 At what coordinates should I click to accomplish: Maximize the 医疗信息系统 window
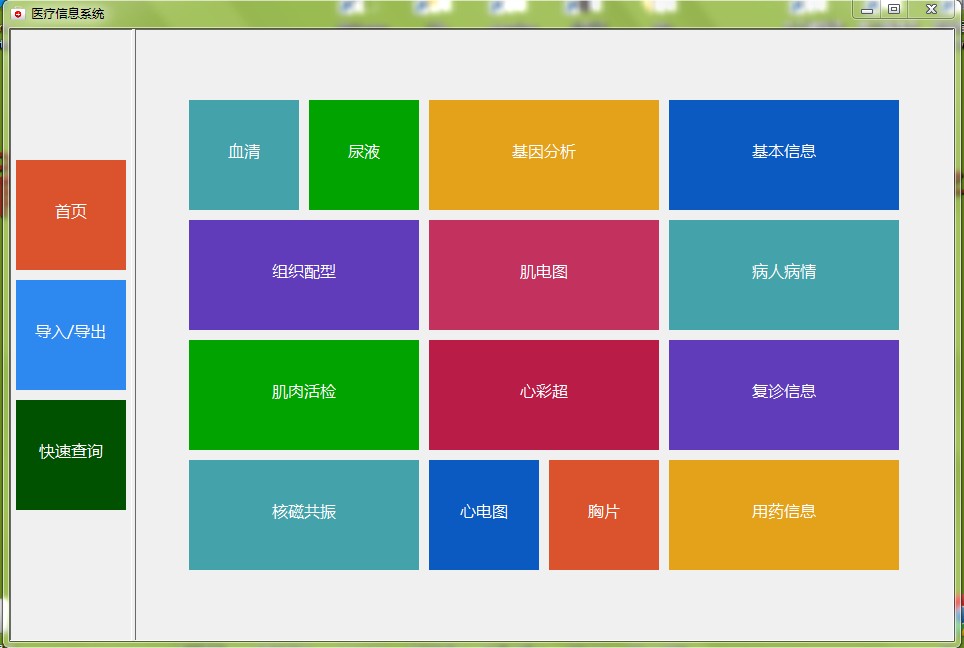click(x=894, y=9)
